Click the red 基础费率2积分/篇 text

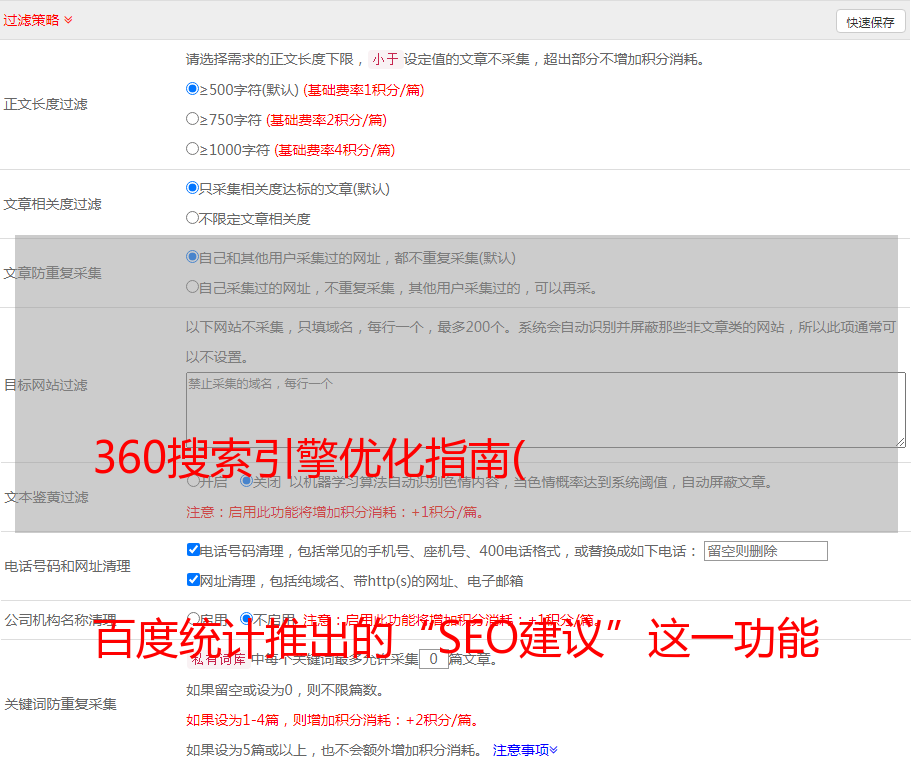tap(326, 120)
